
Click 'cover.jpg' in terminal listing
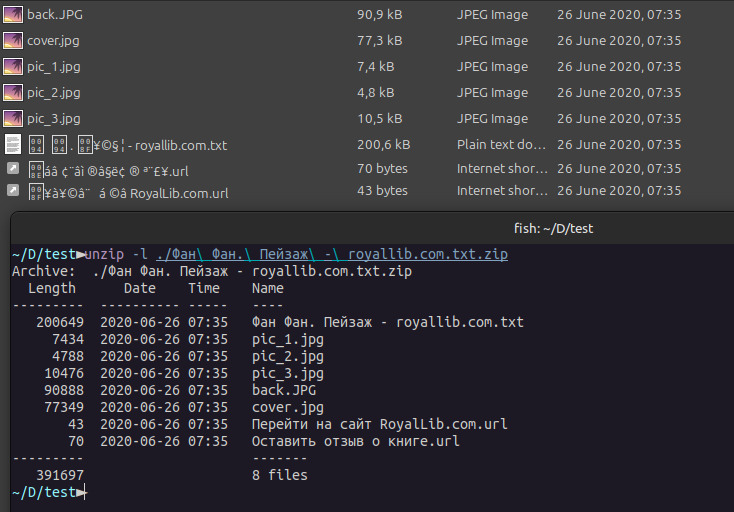(x=287, y=407)
